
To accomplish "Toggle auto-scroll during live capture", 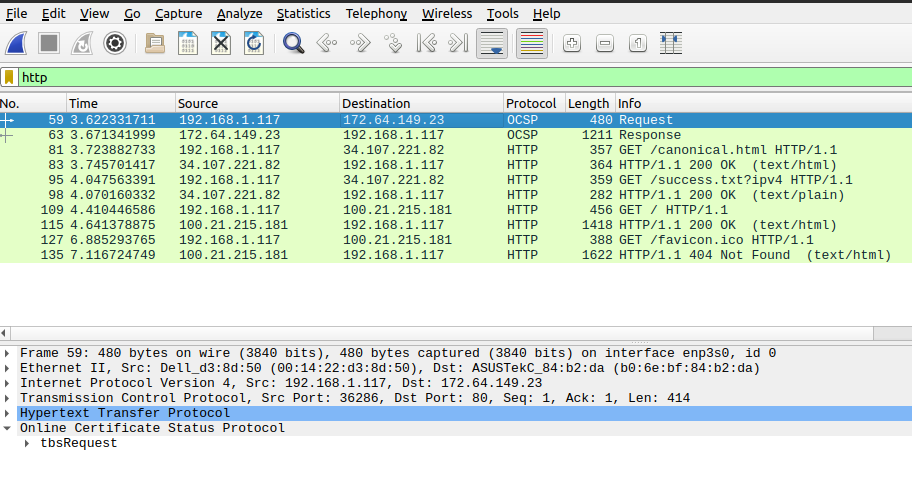I will tap(492, 43).
